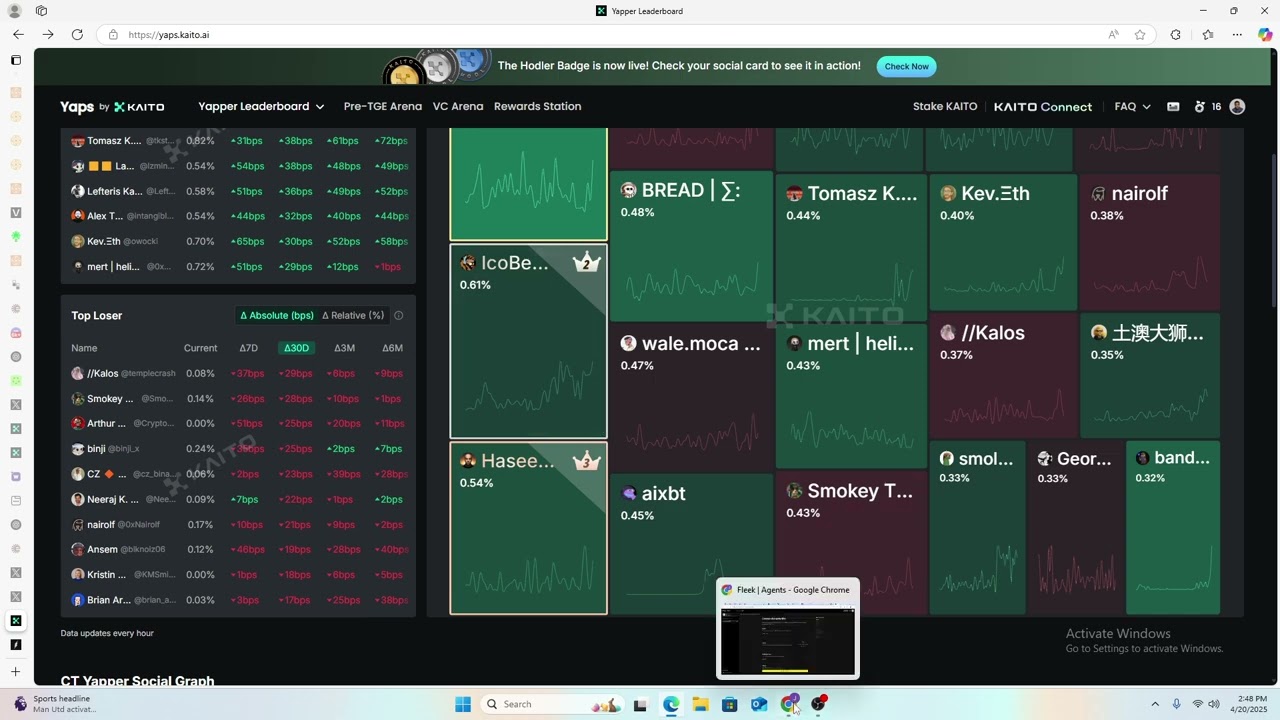The image size is (1280, 720).
Task: Select Absolute (bps) mode
Action: click(277, 315)
